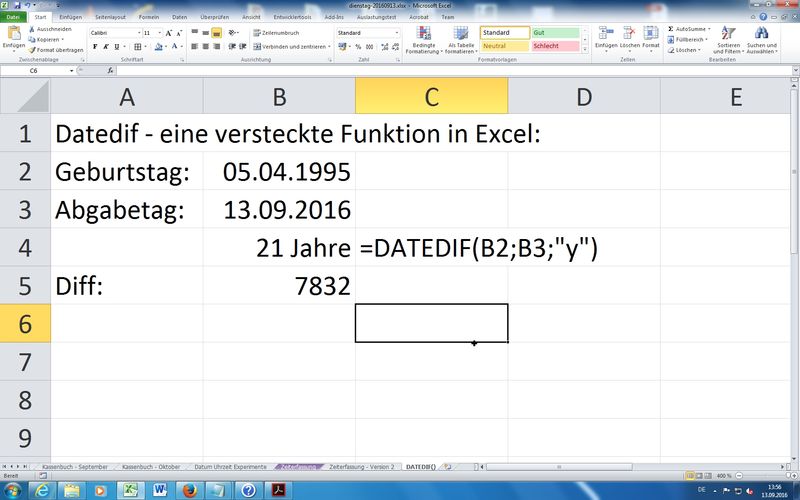The image size is (800, 500).
Task: Open the Datei tab
Action: (x=13, y=17)
